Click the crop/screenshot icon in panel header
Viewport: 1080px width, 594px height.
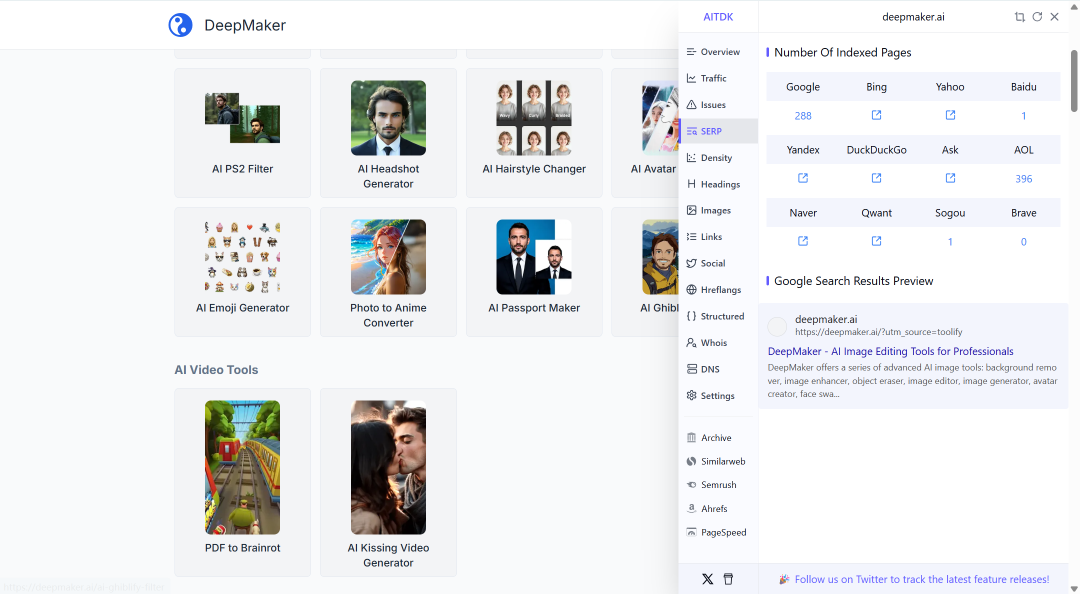coord(1019,17)
